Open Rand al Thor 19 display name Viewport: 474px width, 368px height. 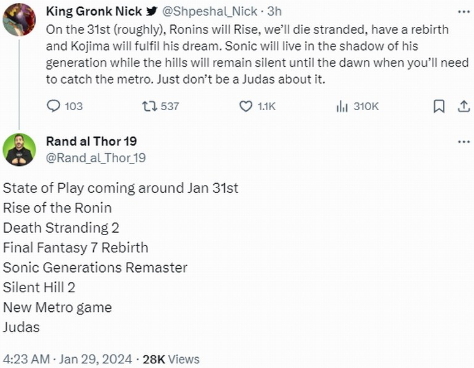point(91,141)
